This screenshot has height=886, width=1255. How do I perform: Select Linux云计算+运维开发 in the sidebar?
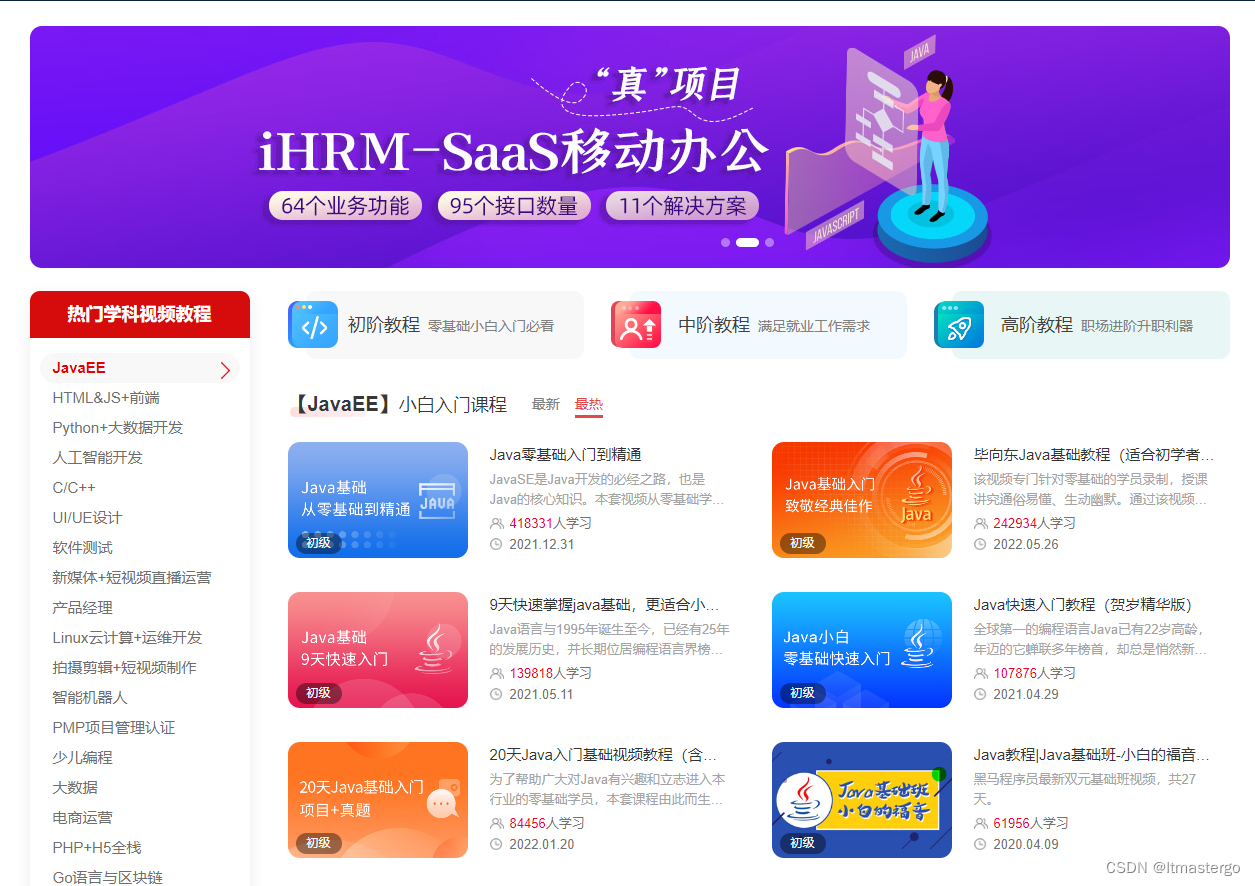(x=127, y=638)
